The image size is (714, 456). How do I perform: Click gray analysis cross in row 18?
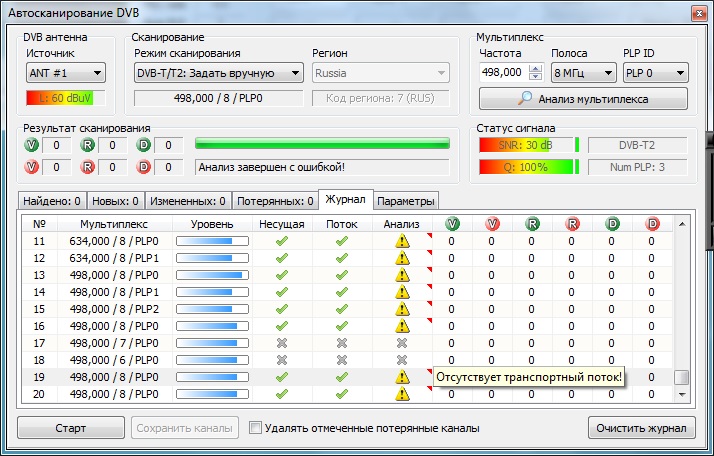click(402, 360)
